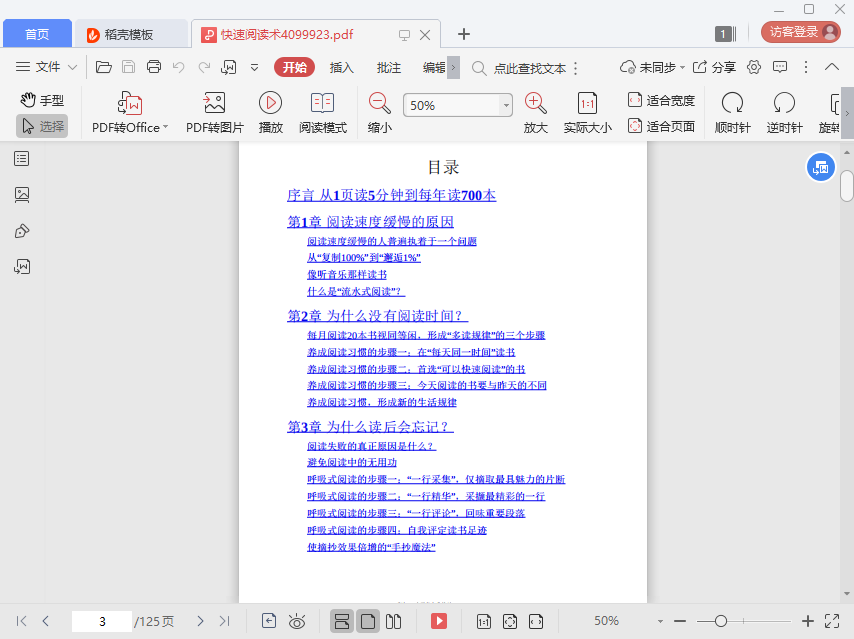Screen dimensions: 854x639
Task: Click the eye protection mode icon
Action: tap(297, 621)
